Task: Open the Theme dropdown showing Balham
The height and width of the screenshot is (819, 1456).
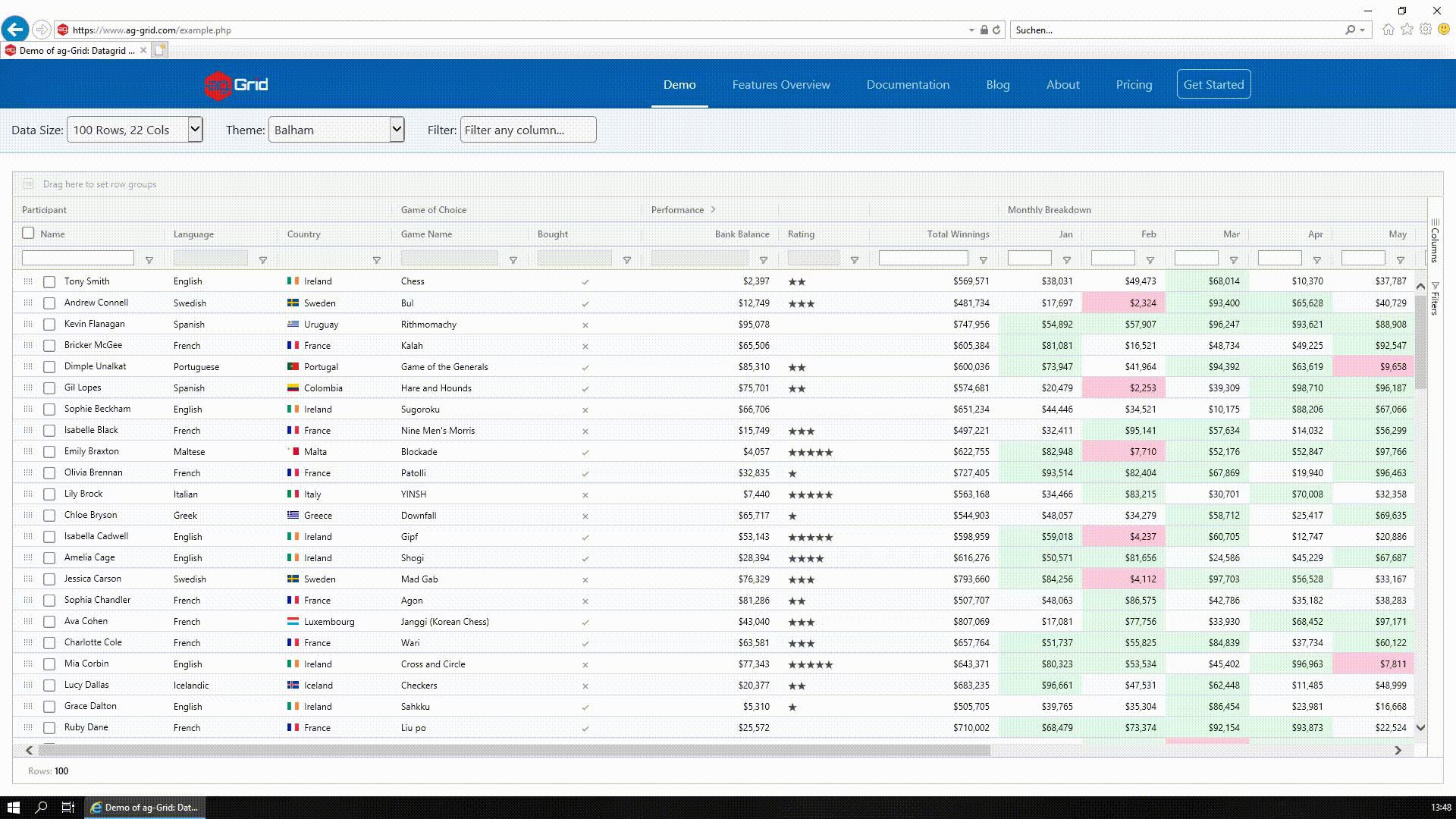Action: pyautogui.click(x=336, y=130)
